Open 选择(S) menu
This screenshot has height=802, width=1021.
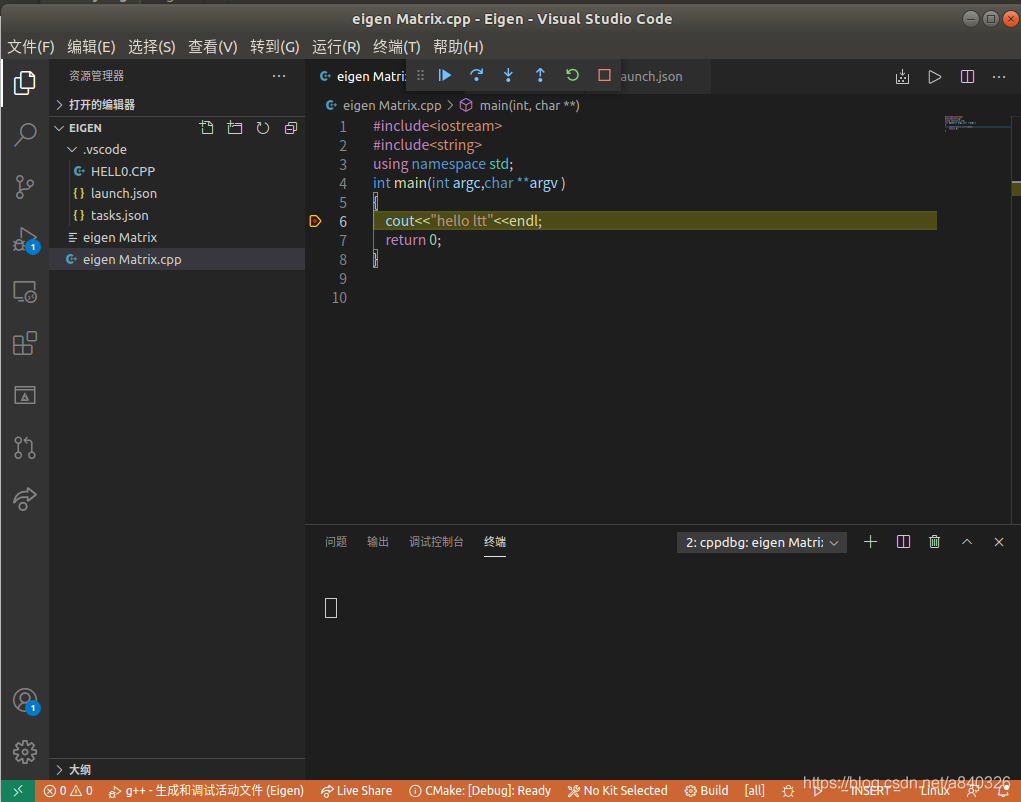click(x=152, y=47)
